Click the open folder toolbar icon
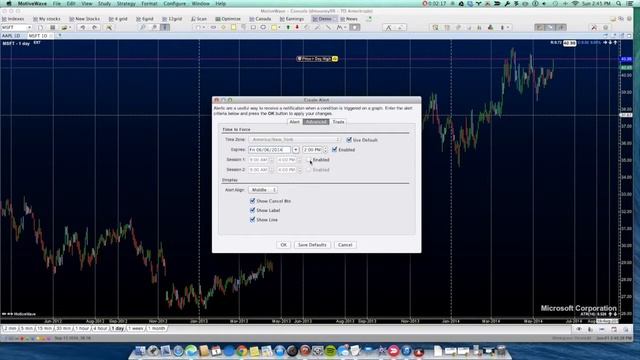The height and width of the screenshot is (360, 640). pos(64,27)
